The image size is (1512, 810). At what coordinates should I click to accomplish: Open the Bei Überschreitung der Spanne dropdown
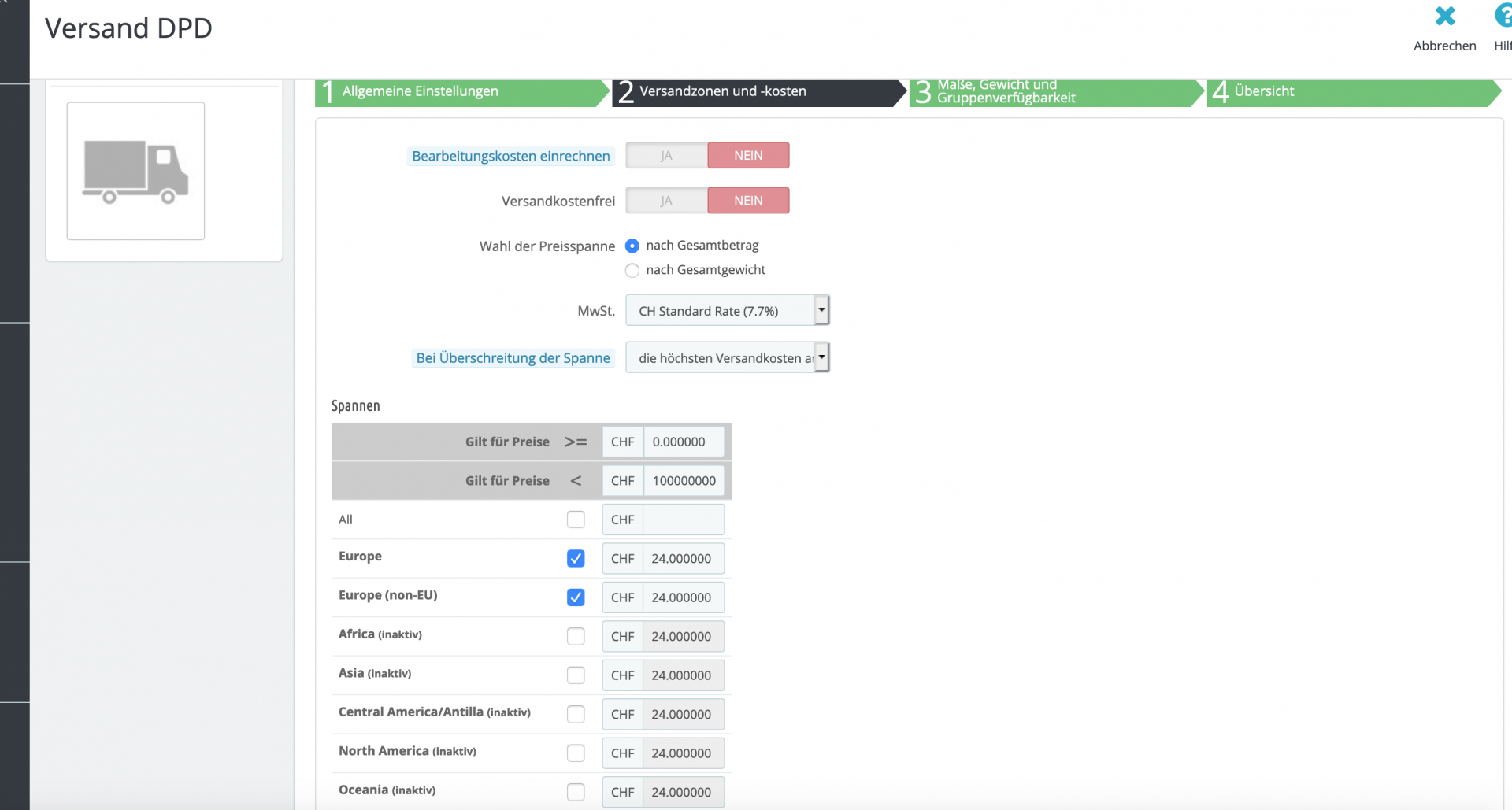point(728,358)
